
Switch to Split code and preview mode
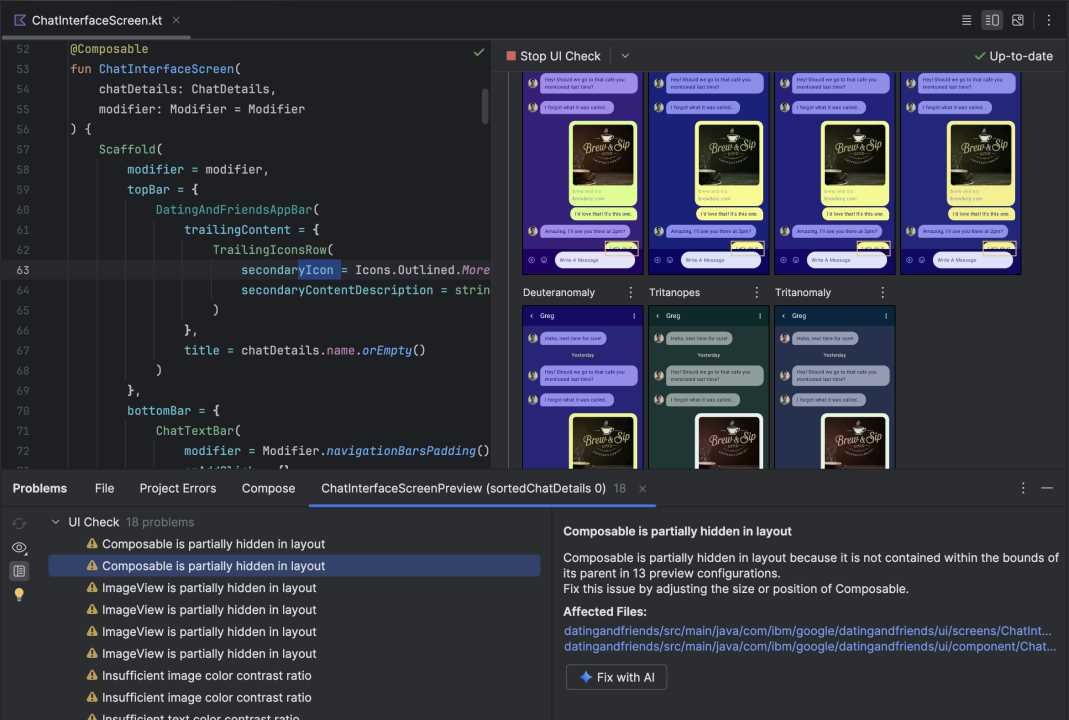click(990, 20)
